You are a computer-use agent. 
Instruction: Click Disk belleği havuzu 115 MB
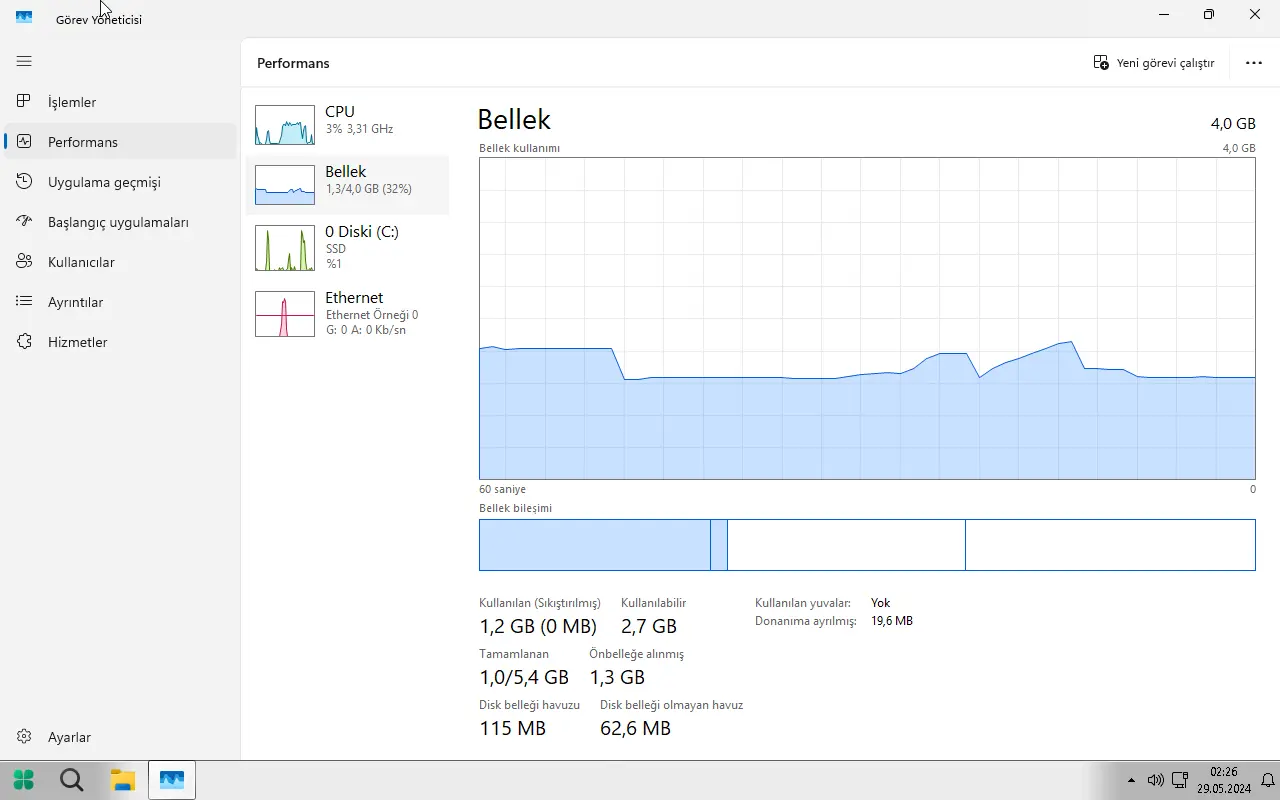(513, 729)
